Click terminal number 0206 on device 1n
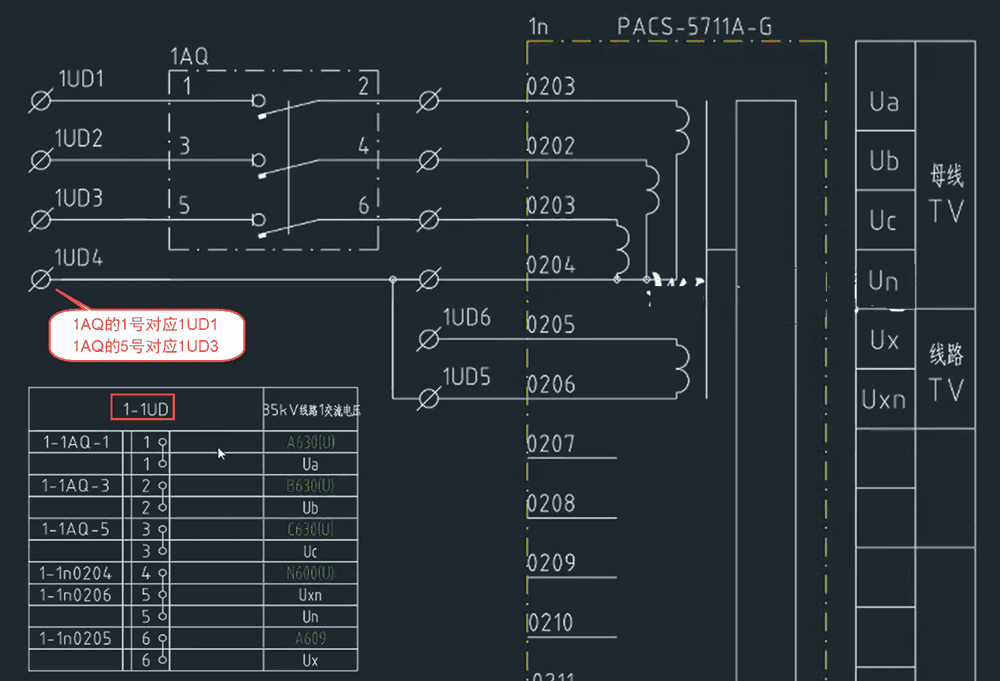This screenshot has width=1000, height=681. point(551,385)
